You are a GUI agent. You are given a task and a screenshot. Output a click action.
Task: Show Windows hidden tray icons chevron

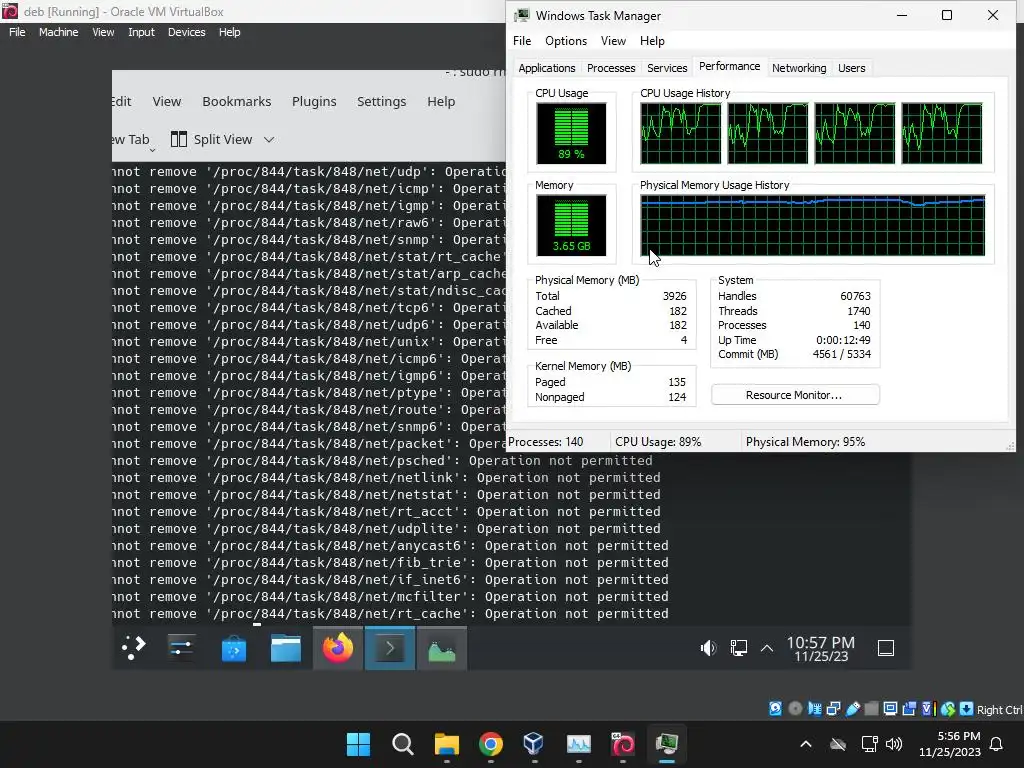806,744
